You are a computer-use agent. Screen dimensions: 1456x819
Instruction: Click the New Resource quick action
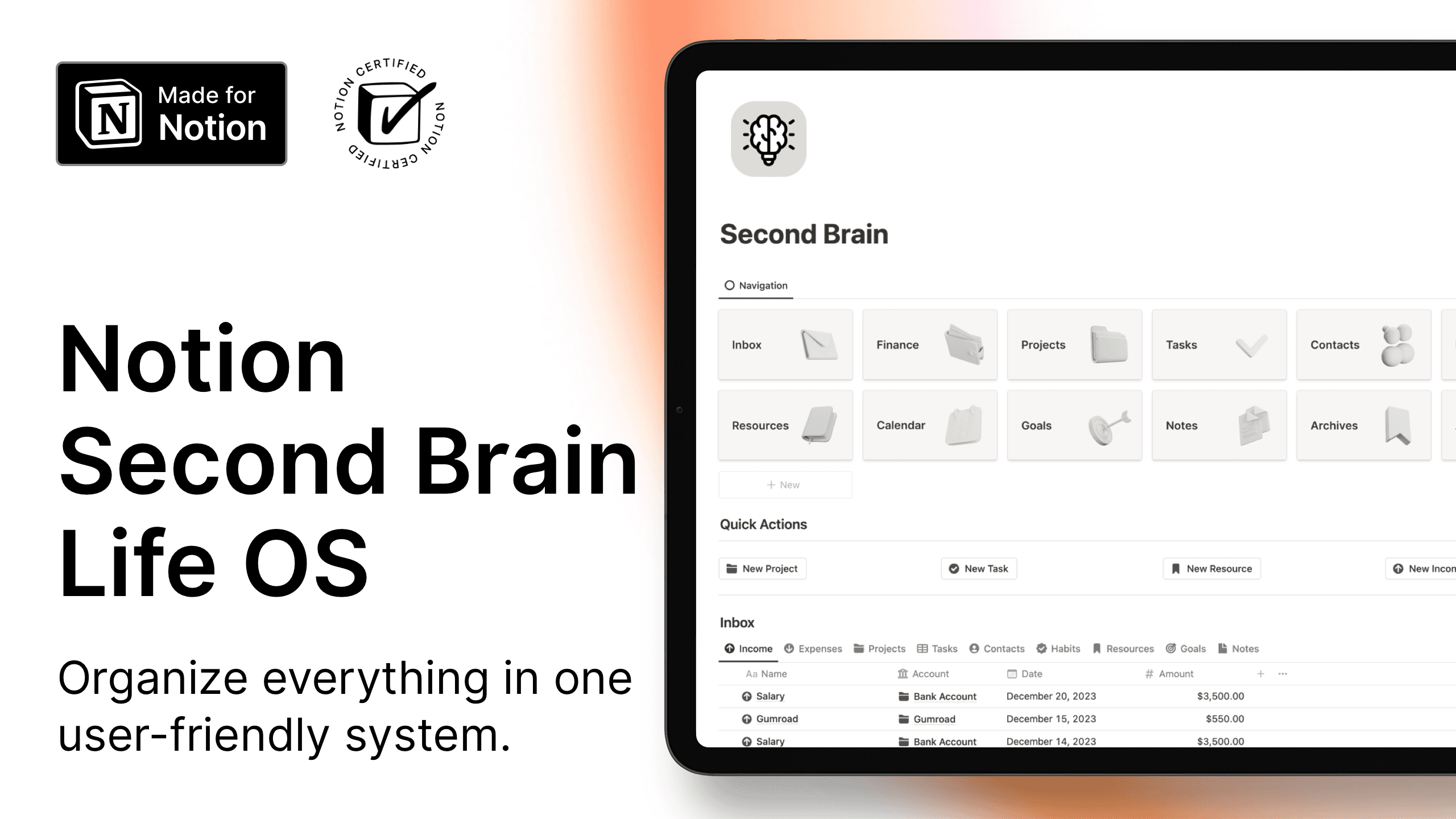[1212, 568]
